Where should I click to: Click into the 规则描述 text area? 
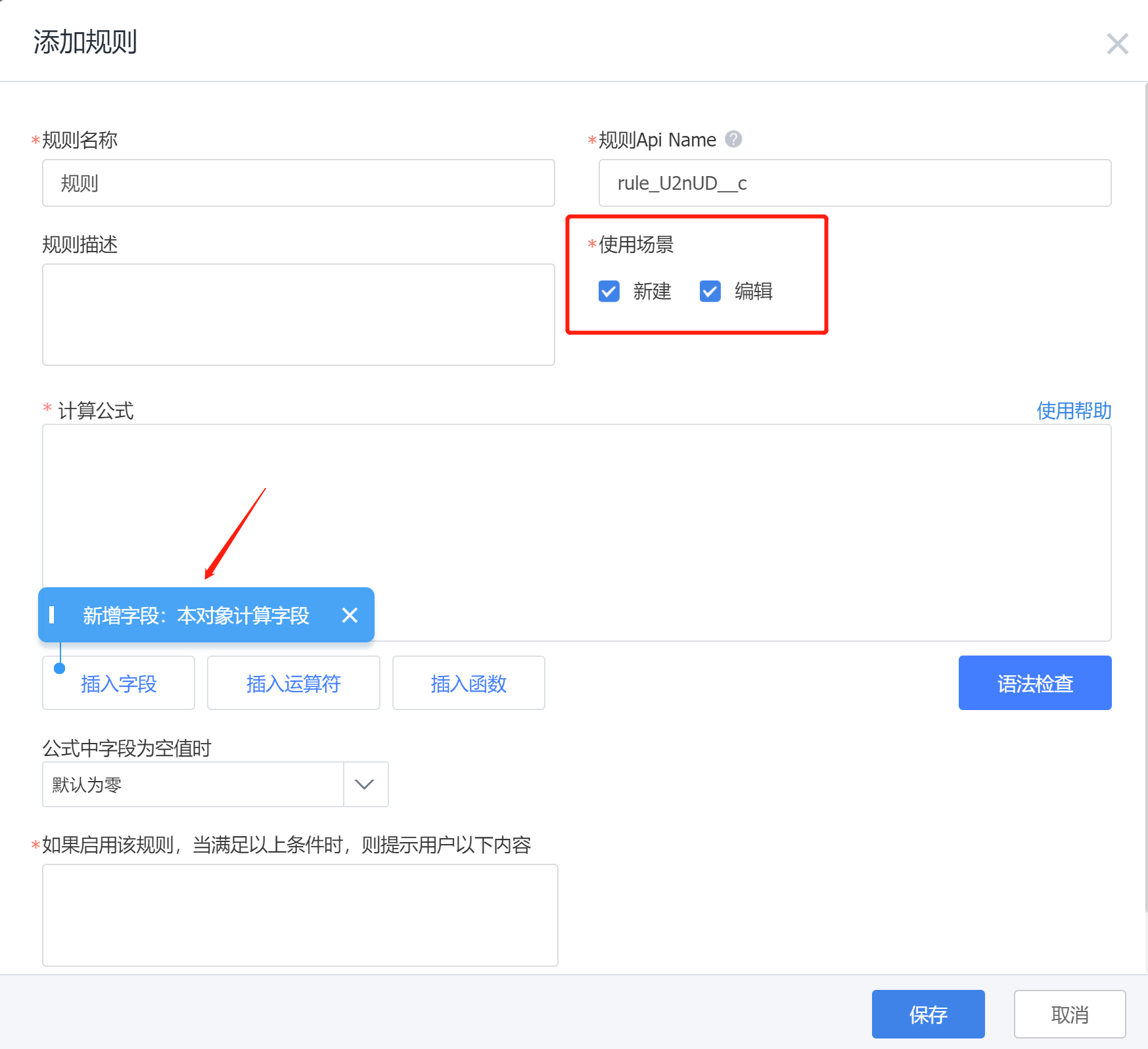point(298,315)
